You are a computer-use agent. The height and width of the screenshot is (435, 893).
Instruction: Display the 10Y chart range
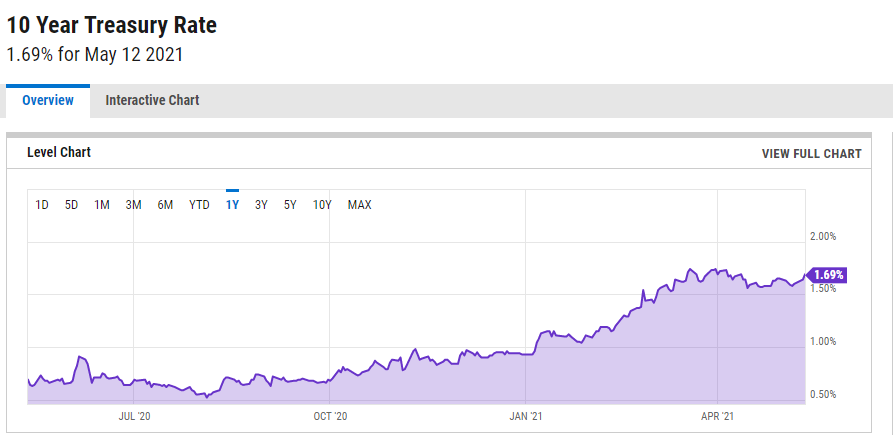[x=322, y=205]
